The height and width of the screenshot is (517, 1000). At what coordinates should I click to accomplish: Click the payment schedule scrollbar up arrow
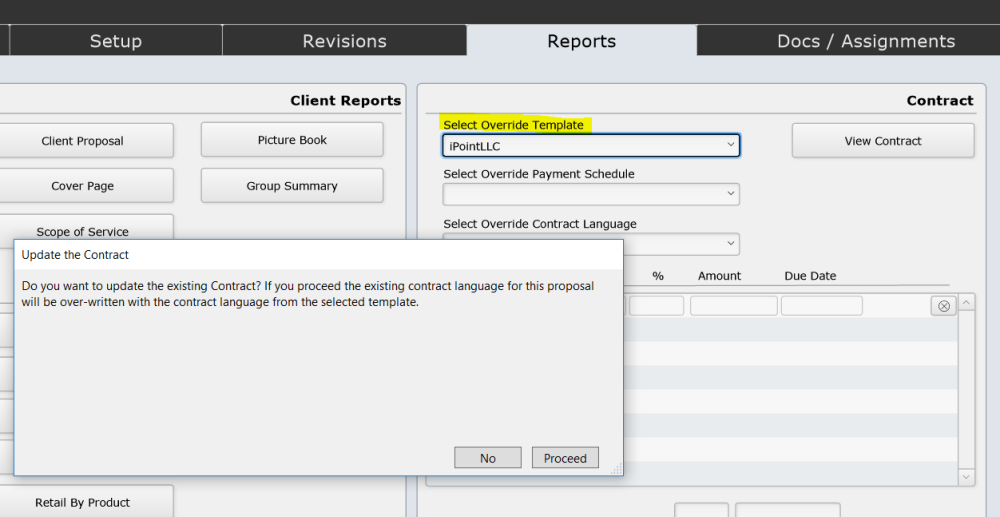tap(966, 302)
